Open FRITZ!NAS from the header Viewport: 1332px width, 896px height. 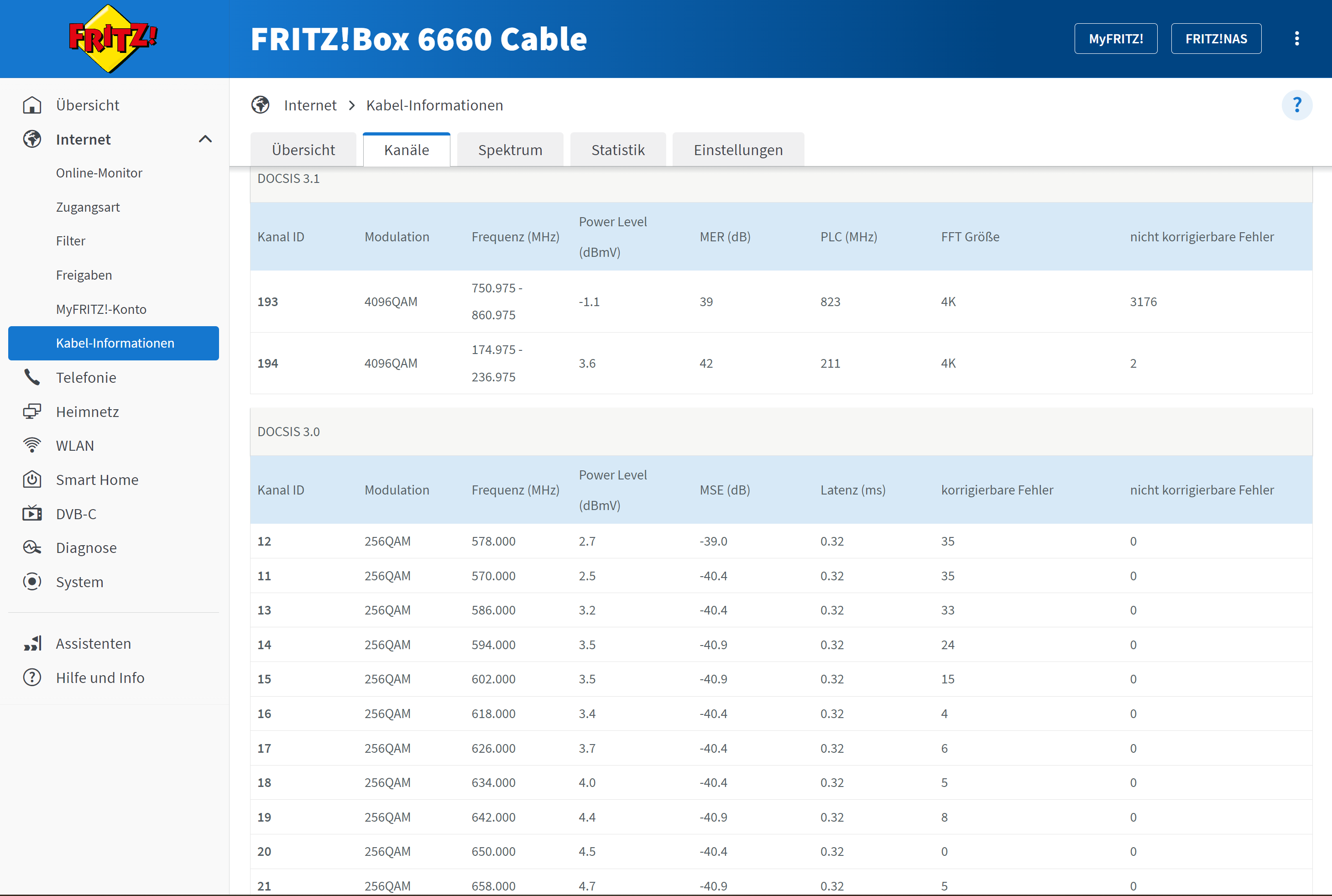pyautogui.click(x=1216, y=38)
